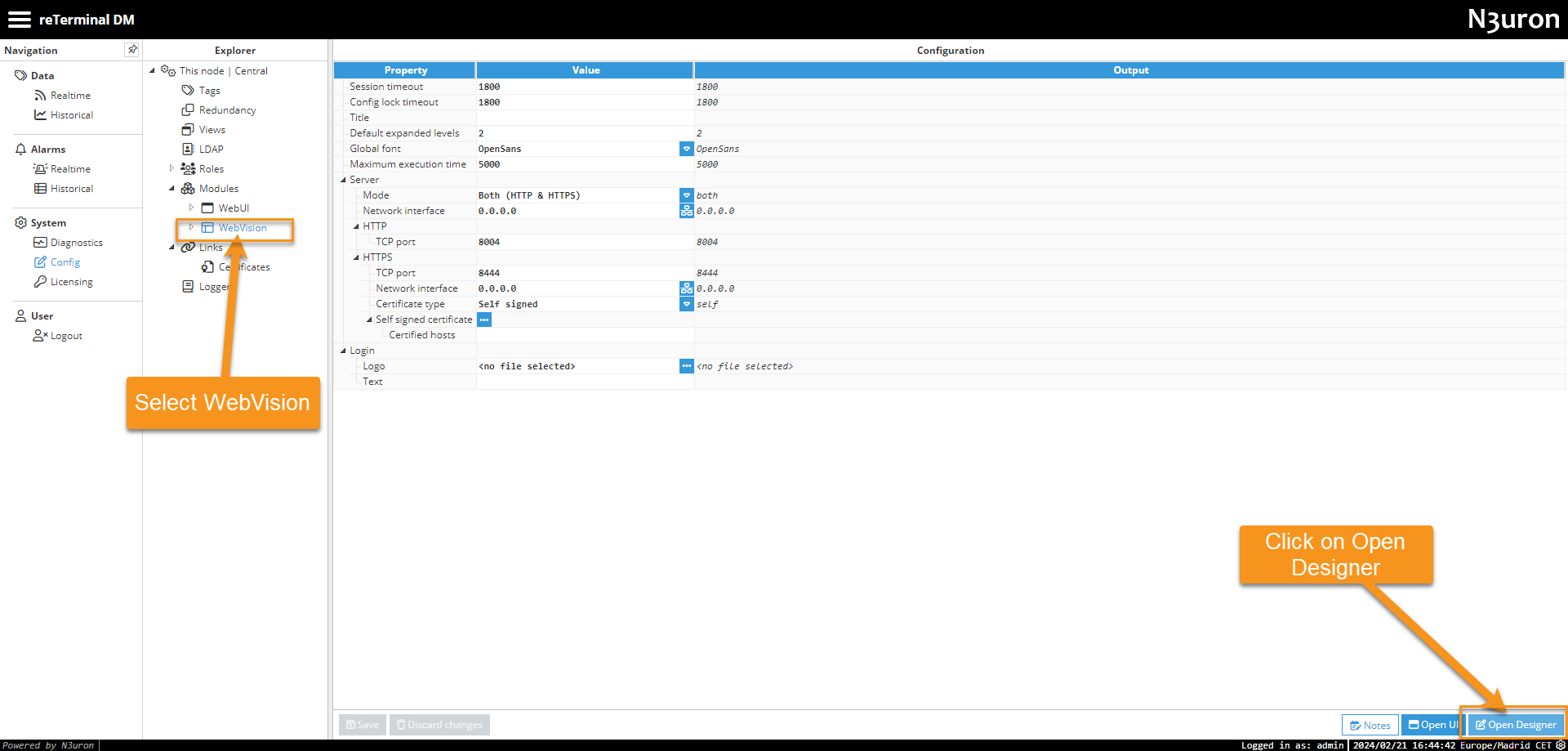Edit HTTP TCP port 8004 value
The image size is (1568, 751).
[x=585, y=242]
